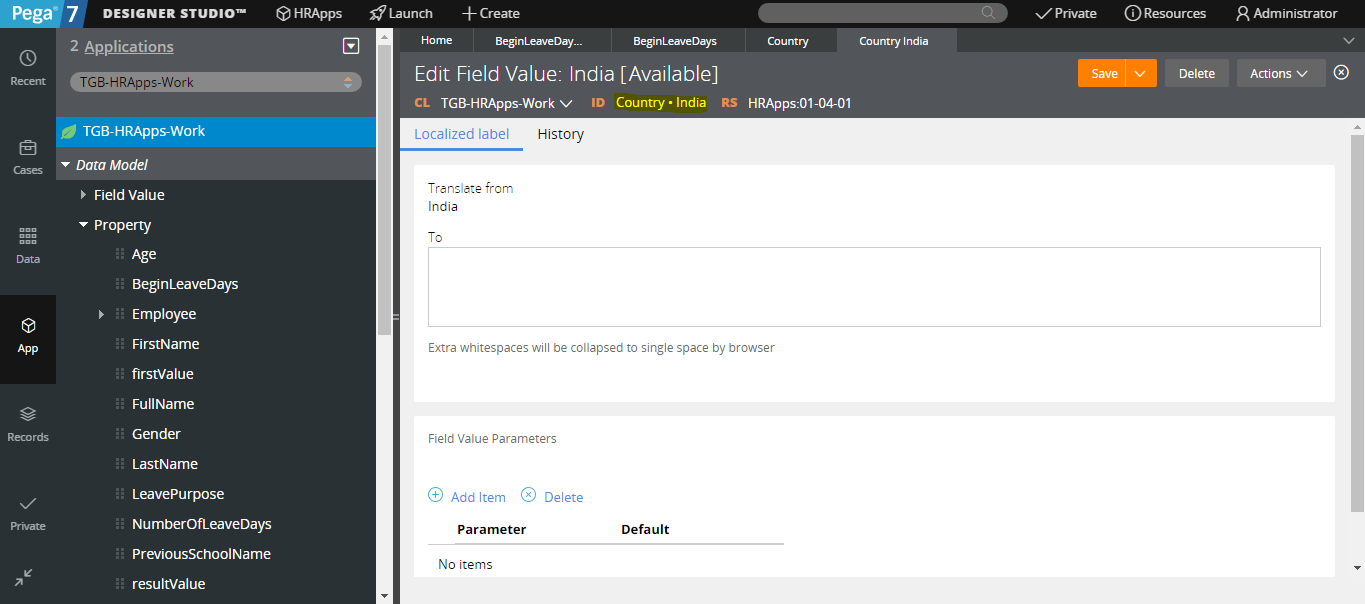The width and height of the screenshot is (1365, 604).
Task: Open the Actions dropdown button
Action: pos(1281,73)
